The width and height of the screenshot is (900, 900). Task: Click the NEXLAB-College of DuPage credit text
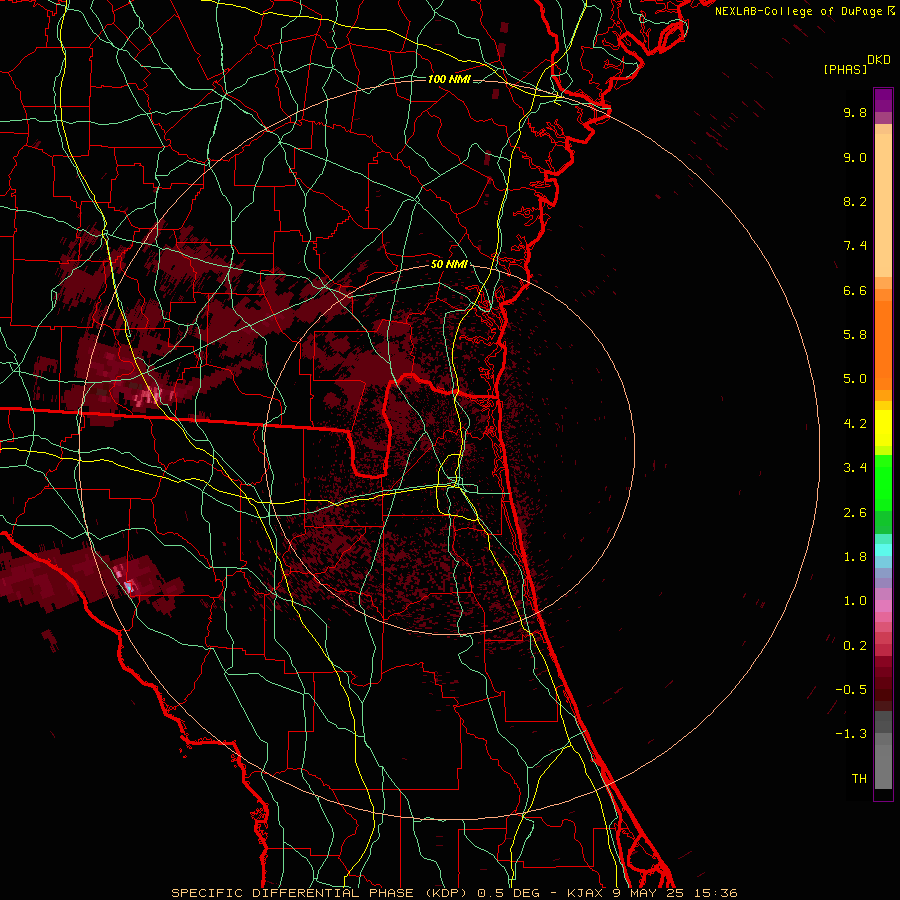[800, 11]
